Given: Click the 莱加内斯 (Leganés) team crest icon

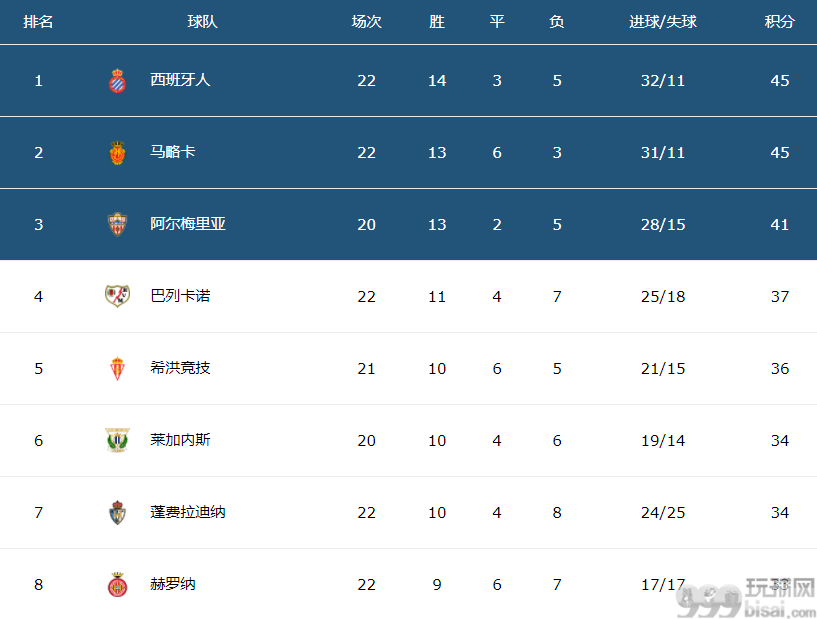Looking at the screenshot, I should coord(117,440).
